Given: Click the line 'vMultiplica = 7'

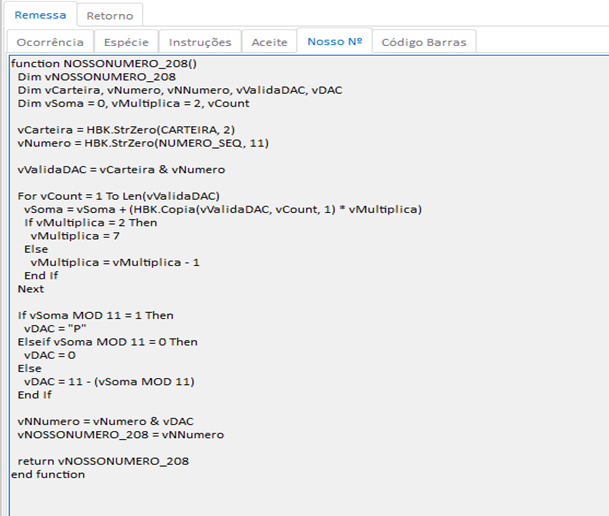Looking at the screenshot, I should [x=75, y=235].
